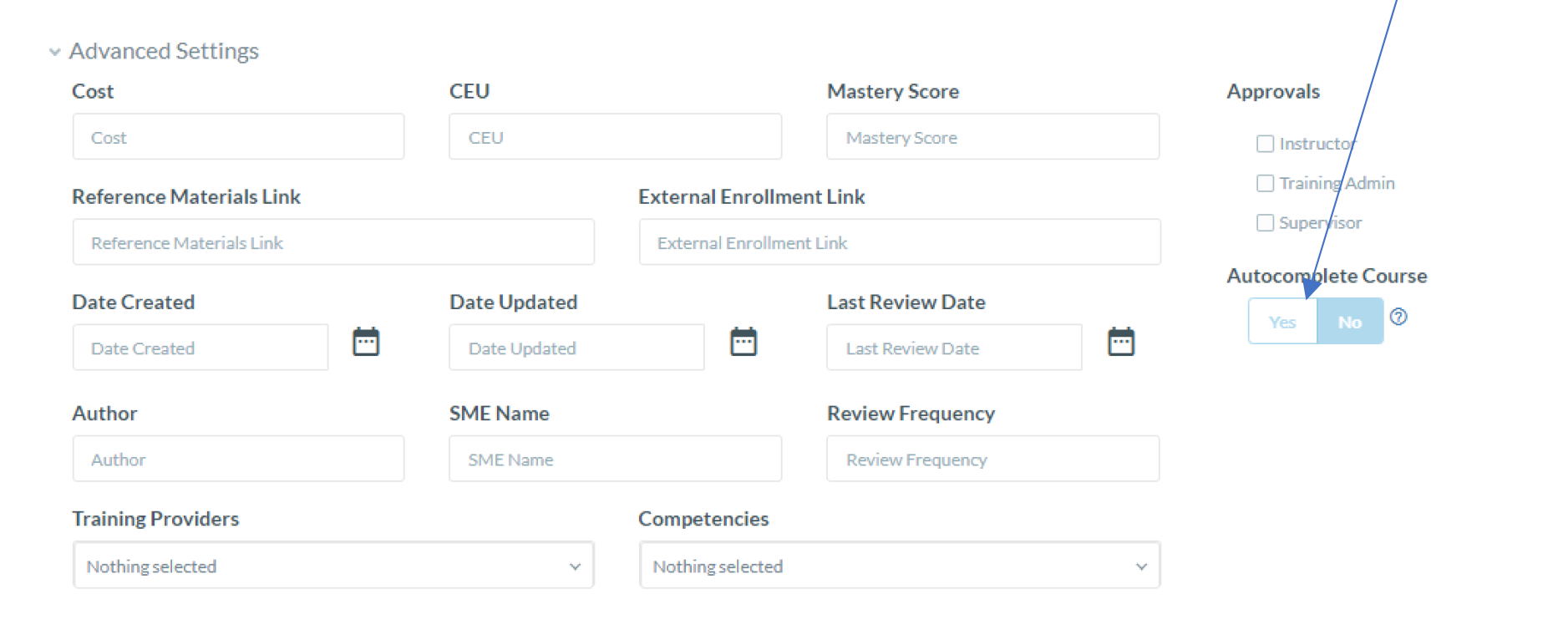Tick the Supervisor approval checkbox
Screen dimensions: 1568x620
coord(1266,222)
